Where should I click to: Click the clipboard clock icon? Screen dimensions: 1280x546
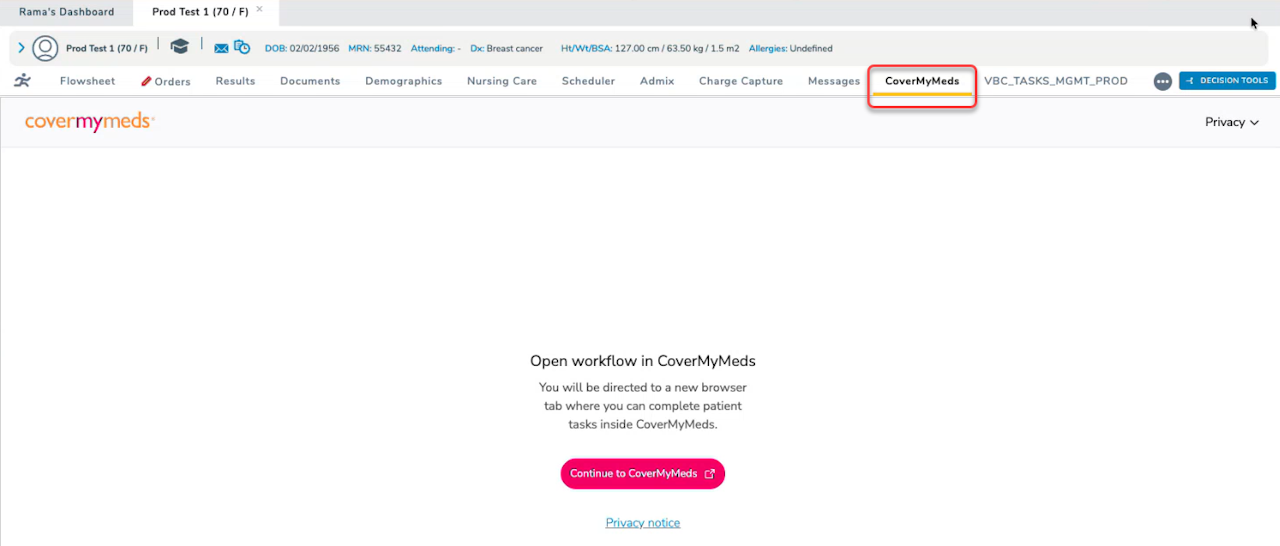(242, 47)
